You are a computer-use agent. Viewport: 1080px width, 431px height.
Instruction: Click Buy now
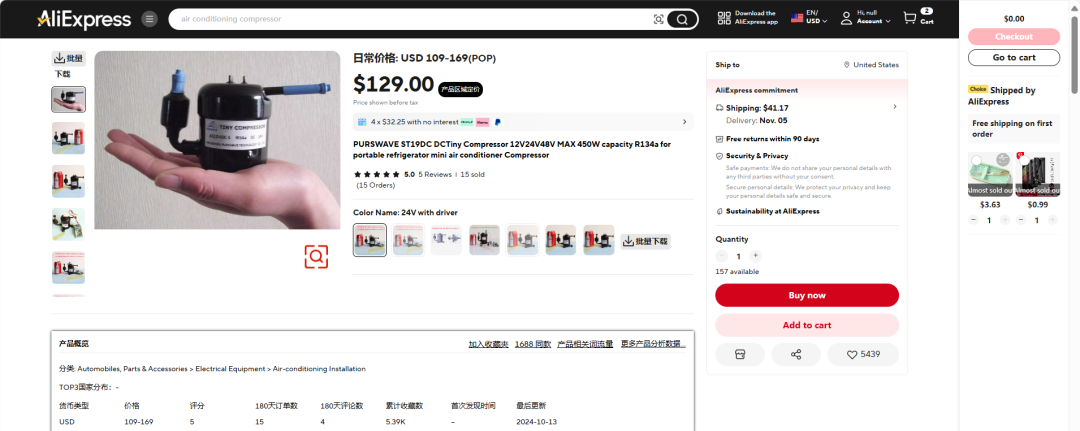[807, 295]
